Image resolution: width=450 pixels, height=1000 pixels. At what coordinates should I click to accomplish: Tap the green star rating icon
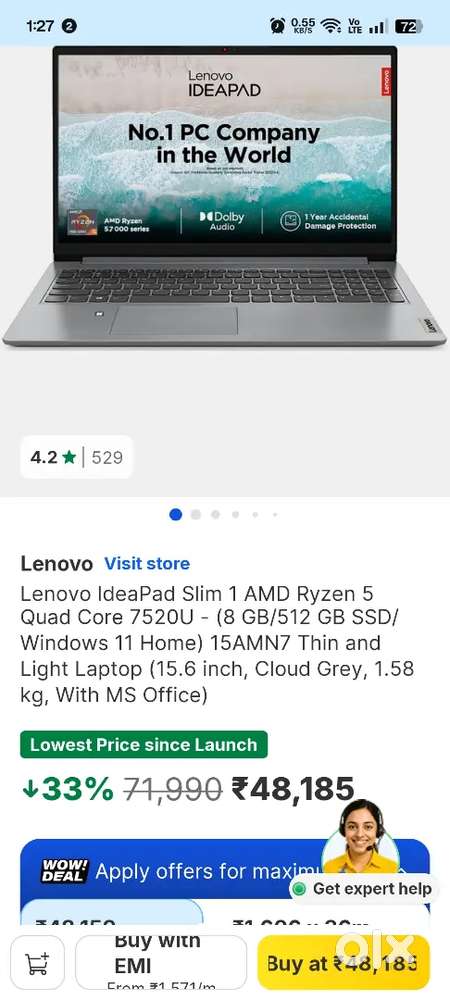coord(69,457)
